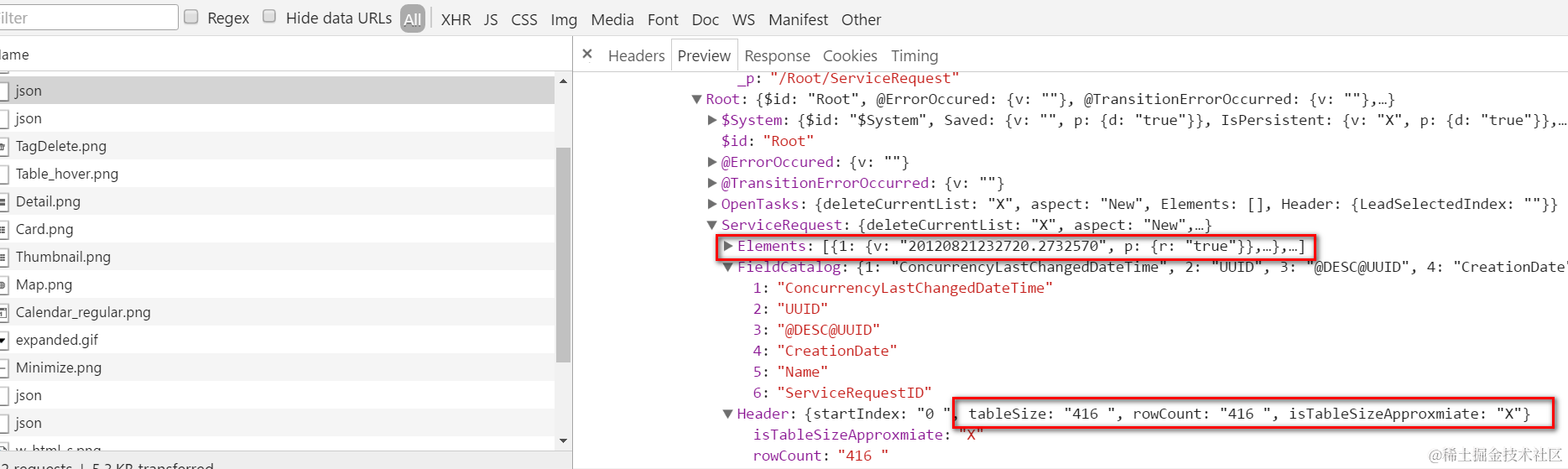Collapse the Header node
Viewport: 1568px width, 469px height.
pos(728,414)
